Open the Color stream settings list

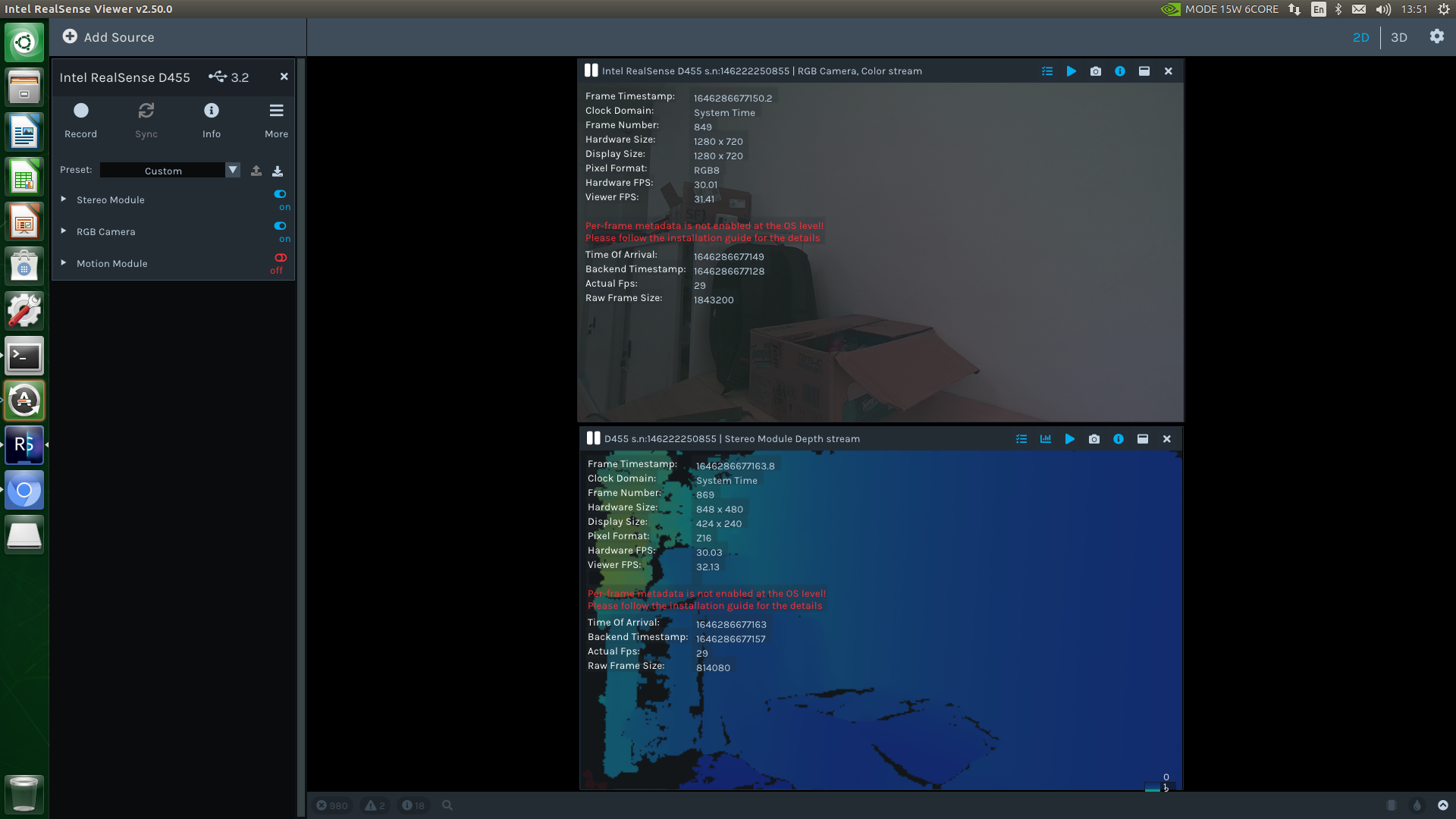[x=1047, y=71]
